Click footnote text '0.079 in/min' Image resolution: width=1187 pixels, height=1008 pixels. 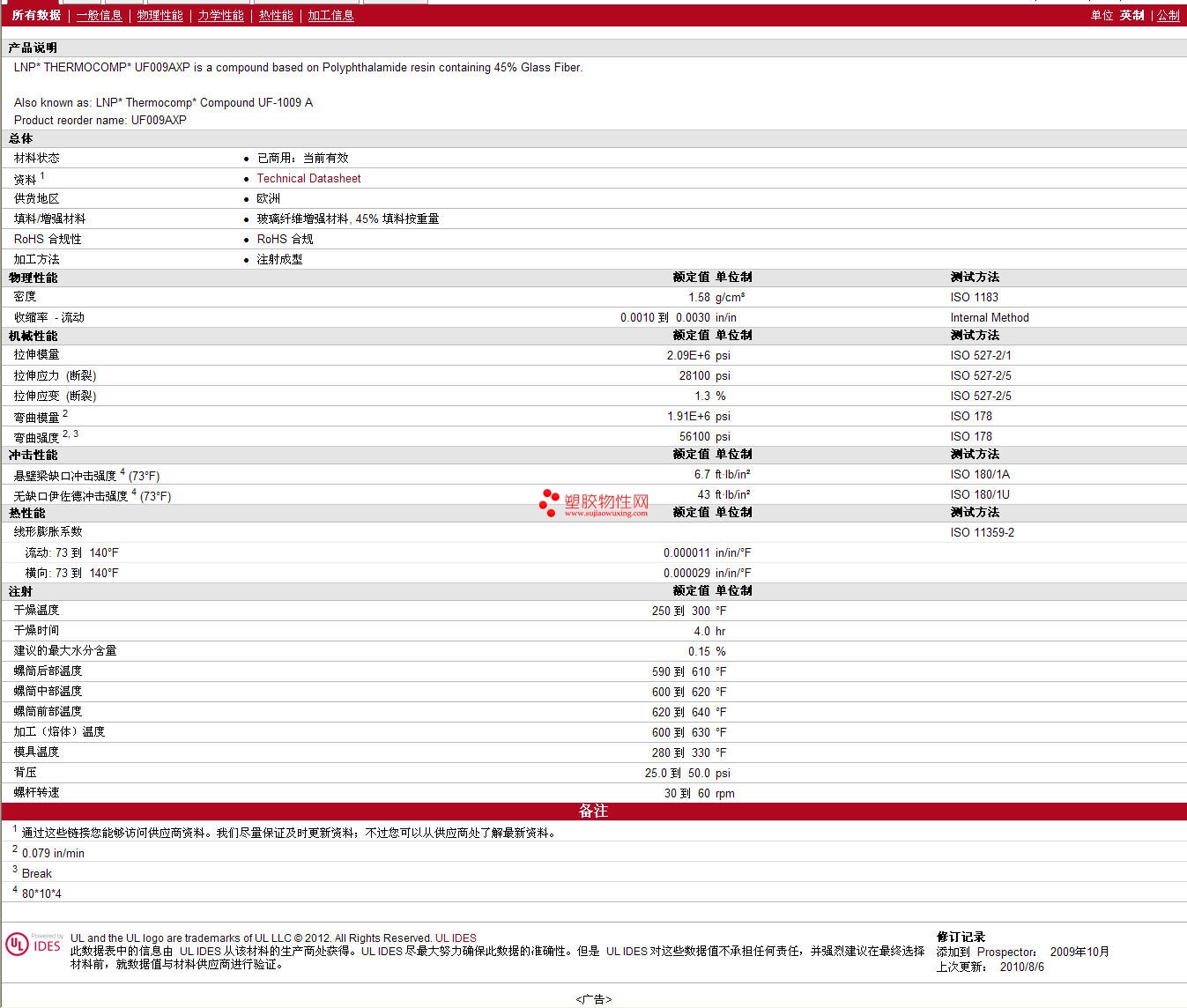53,853
